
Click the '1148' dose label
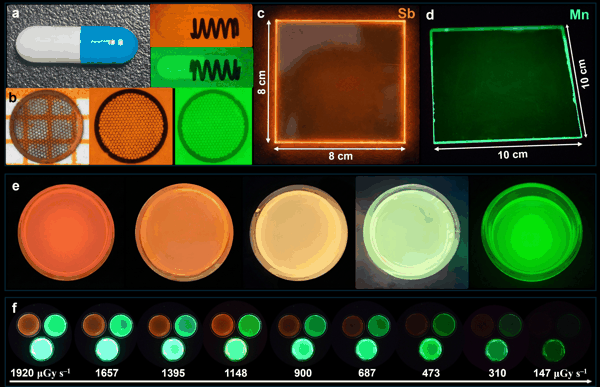click(x=236, y=373)
